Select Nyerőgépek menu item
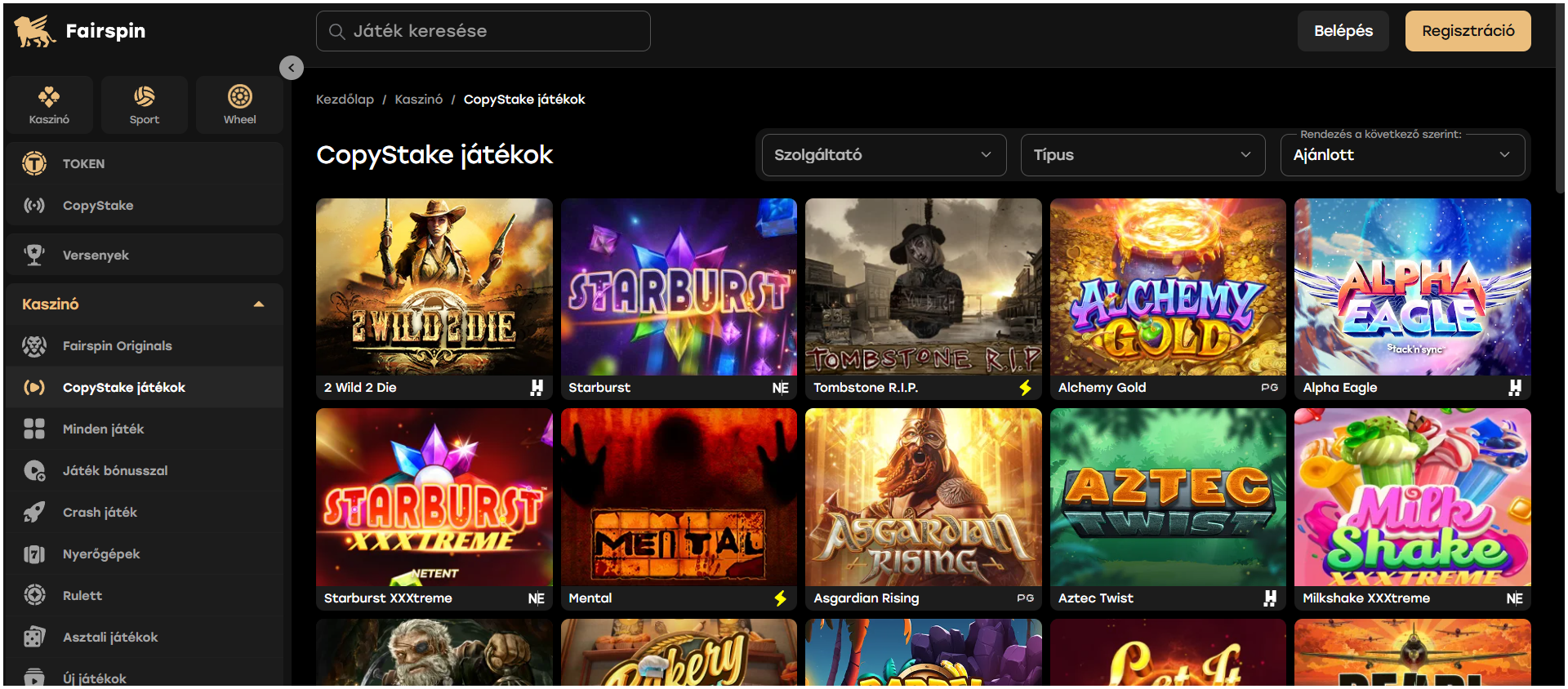The height and width of the screenshot is (689, 1568). click(145, 554)
